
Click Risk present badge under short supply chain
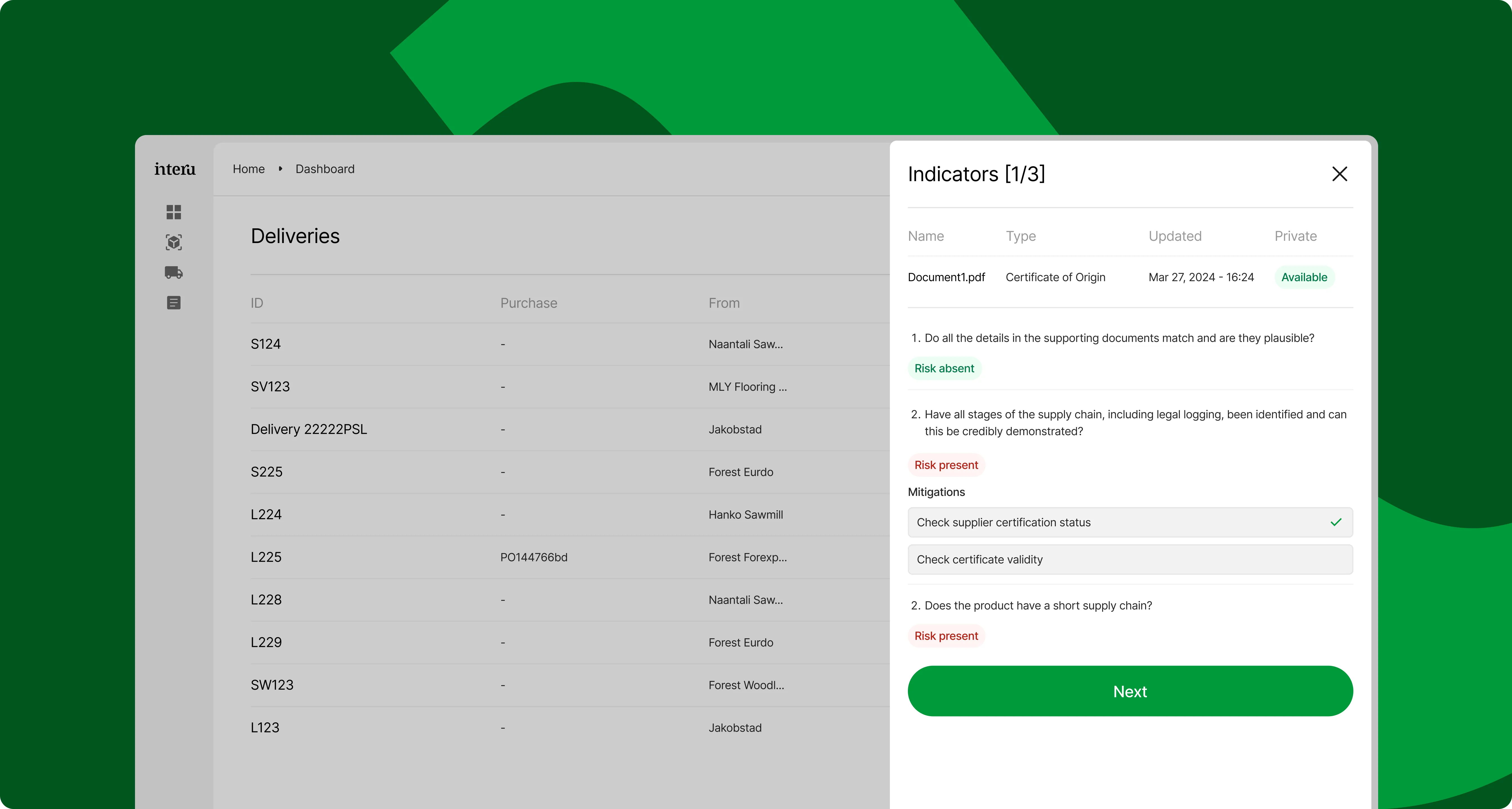point(946,636)
